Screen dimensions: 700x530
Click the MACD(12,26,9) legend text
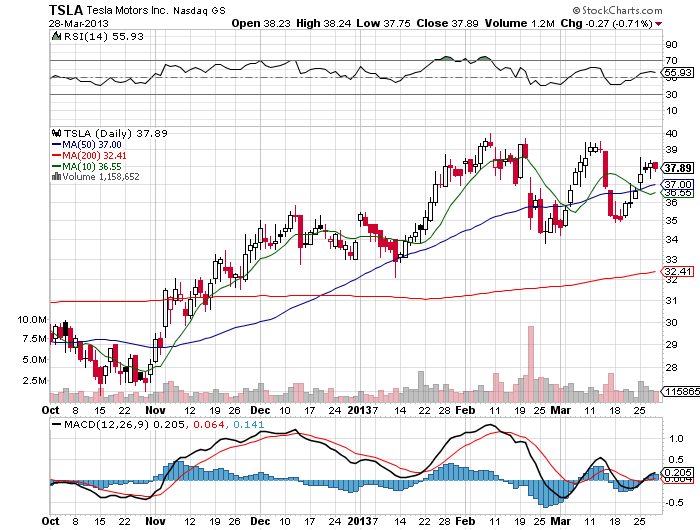point(107,424)
